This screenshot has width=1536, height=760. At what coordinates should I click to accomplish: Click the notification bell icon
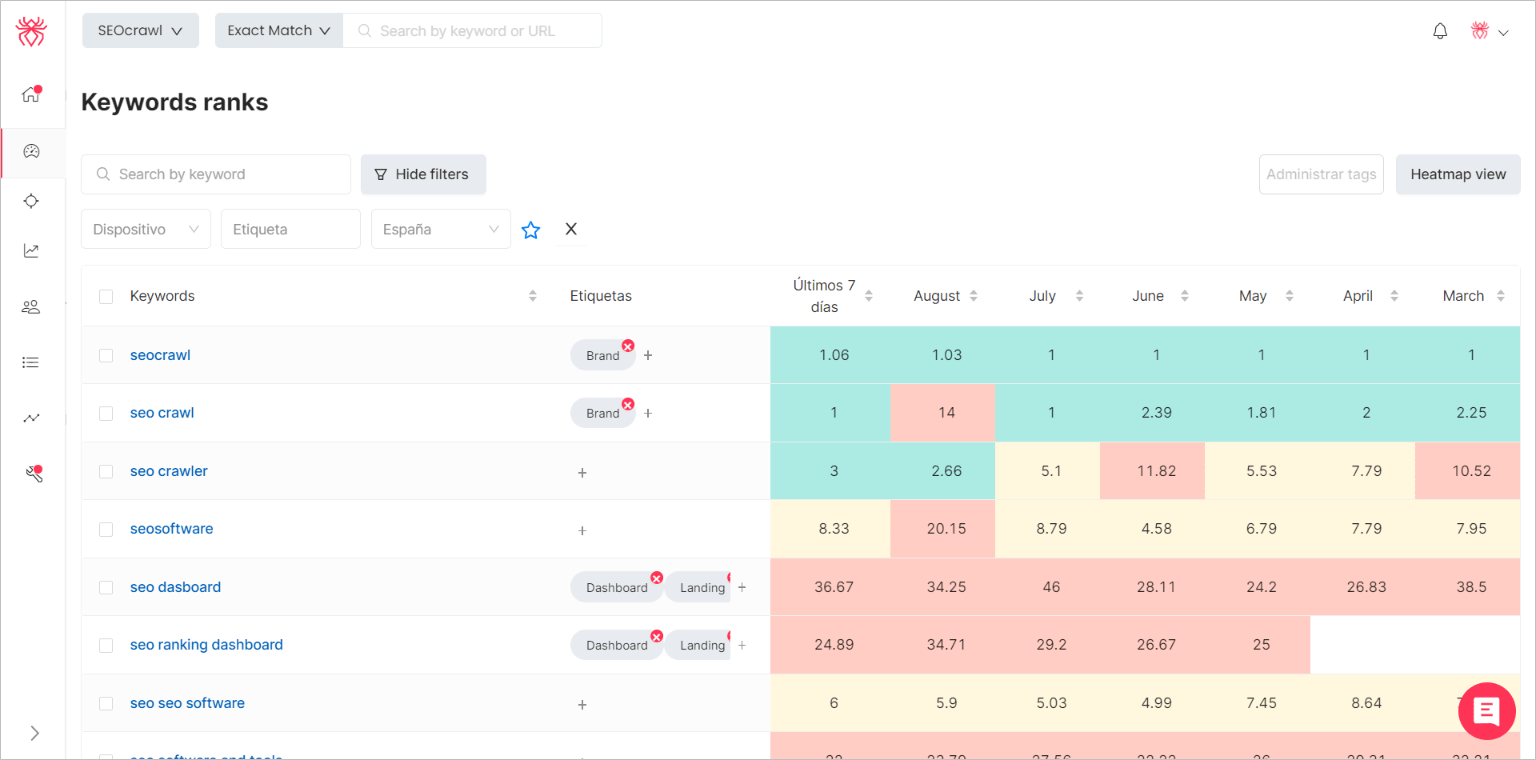(1440, 31)
